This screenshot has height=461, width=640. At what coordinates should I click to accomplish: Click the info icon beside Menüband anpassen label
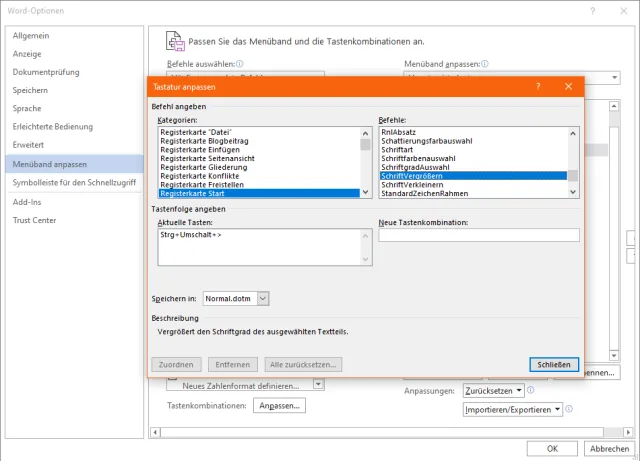click(x=484, y=64)
